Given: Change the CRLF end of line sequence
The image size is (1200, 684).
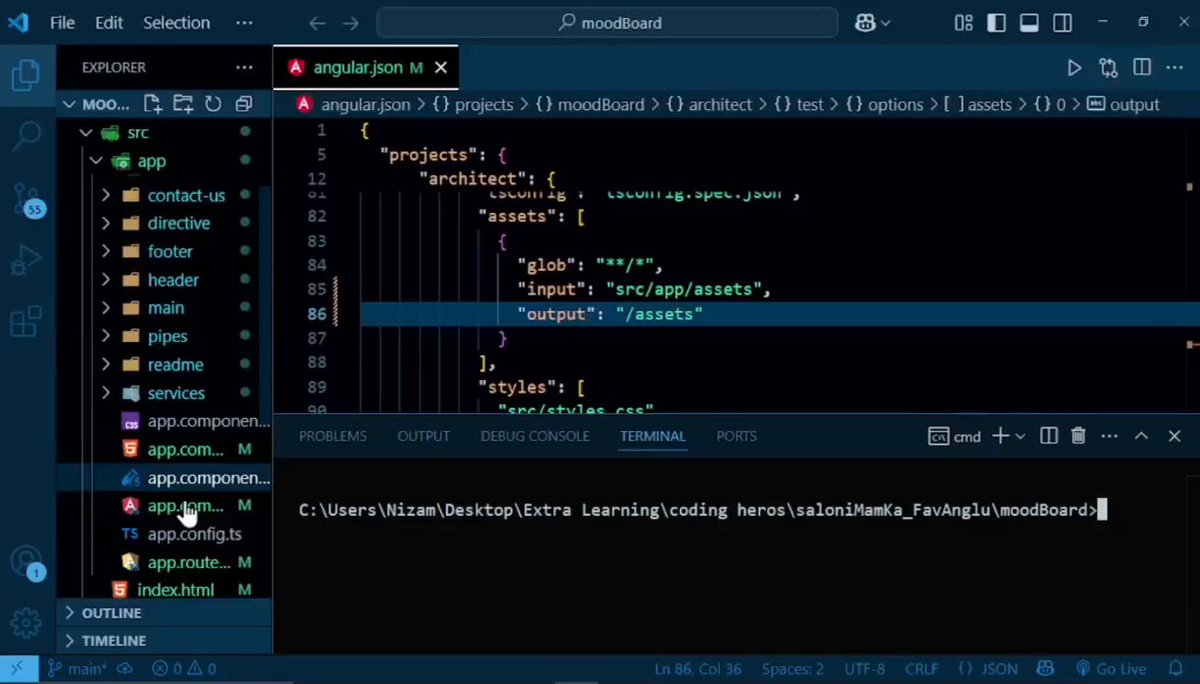Looking at the screenshot, I should tap(921, 669).
